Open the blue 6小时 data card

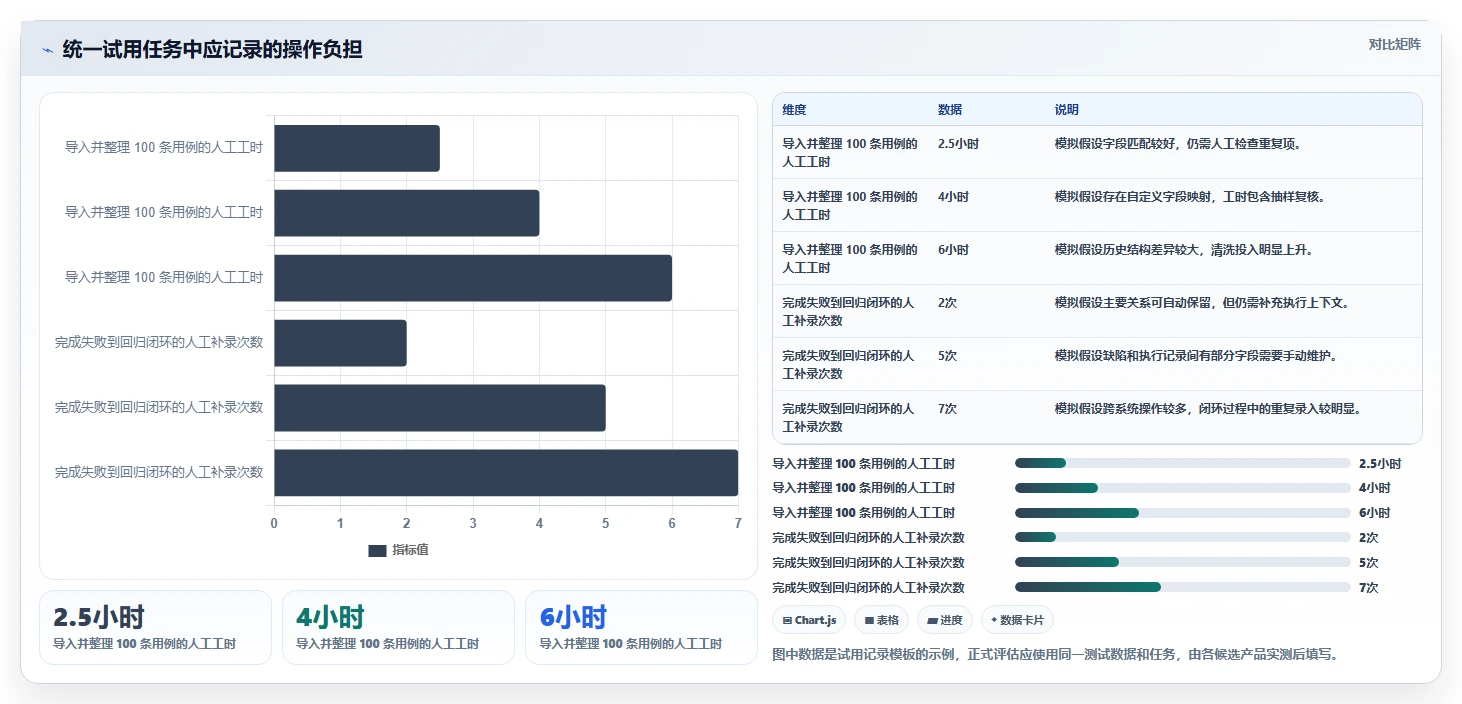pyautogui.click(x=641, y=627)
